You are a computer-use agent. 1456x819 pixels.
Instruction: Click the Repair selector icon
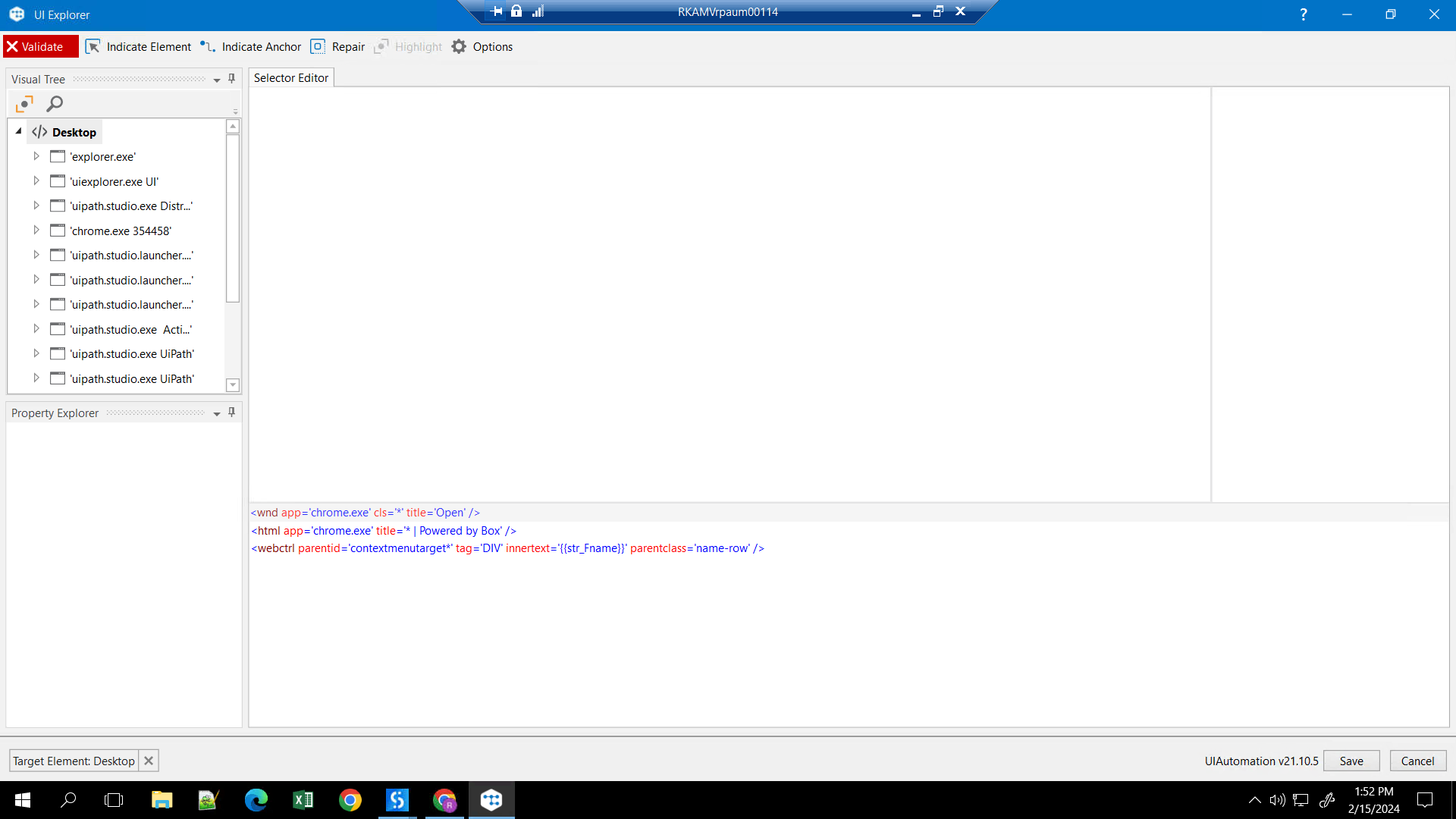318,47
